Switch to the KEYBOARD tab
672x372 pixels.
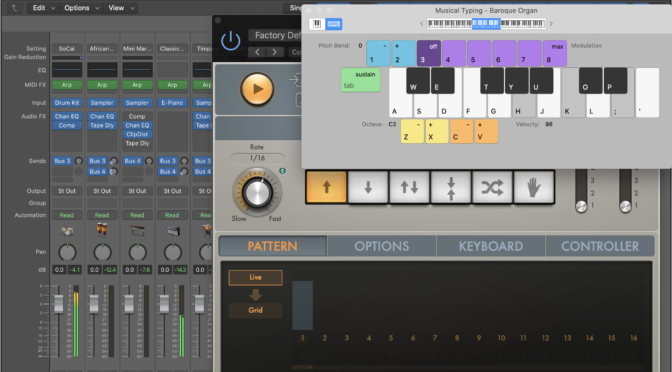[491, 246]
